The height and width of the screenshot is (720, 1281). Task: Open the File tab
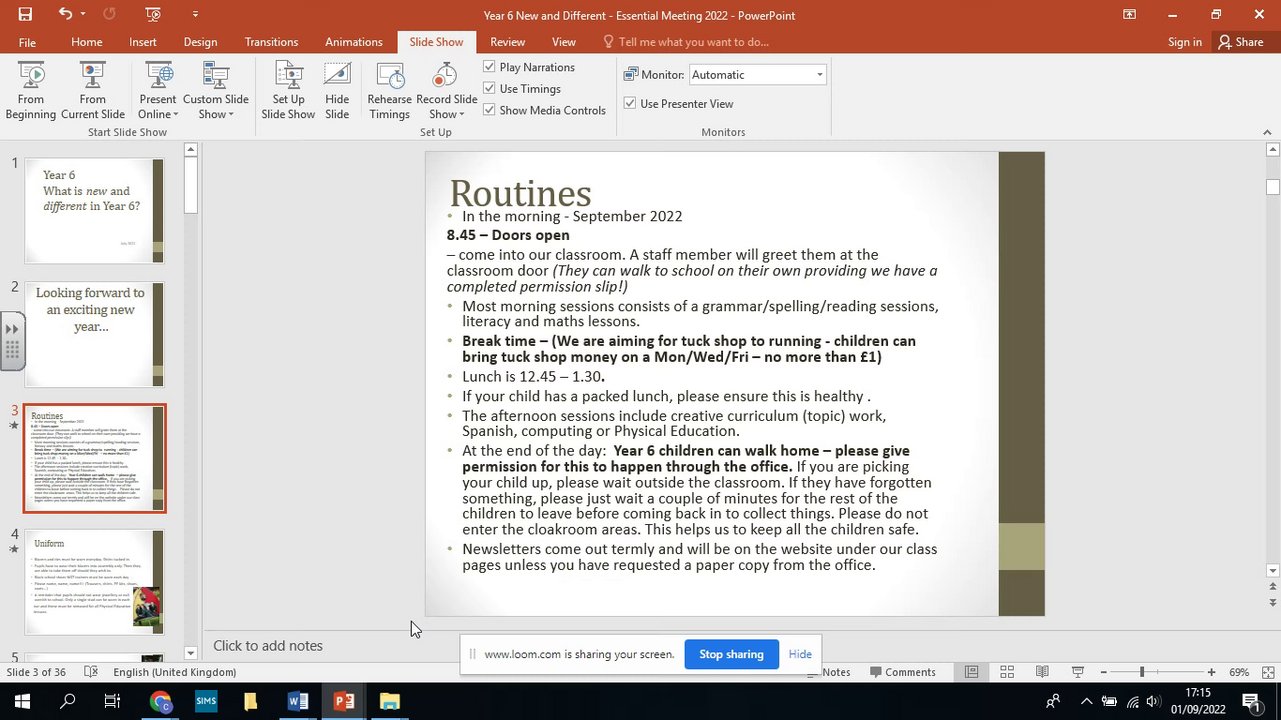(27, 42)
